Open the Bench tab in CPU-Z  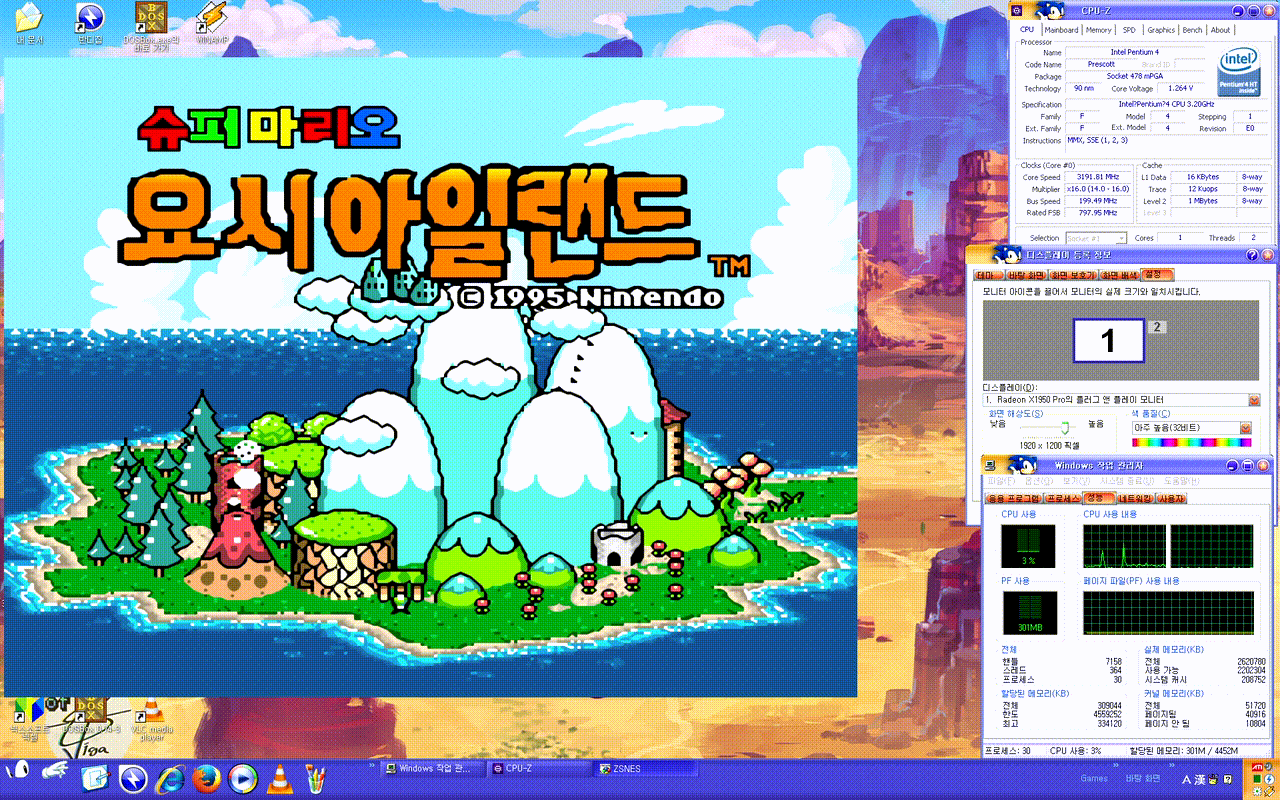pos(1193,30)
